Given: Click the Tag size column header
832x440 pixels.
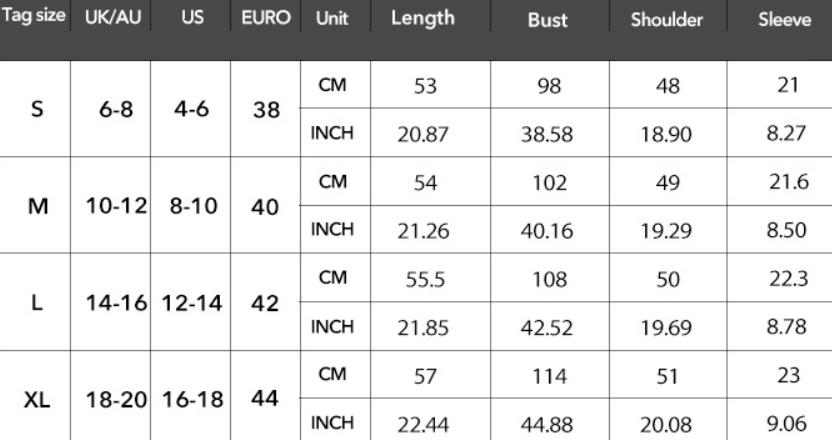Looking at the screenshot, I should click(x=35, y=18).
